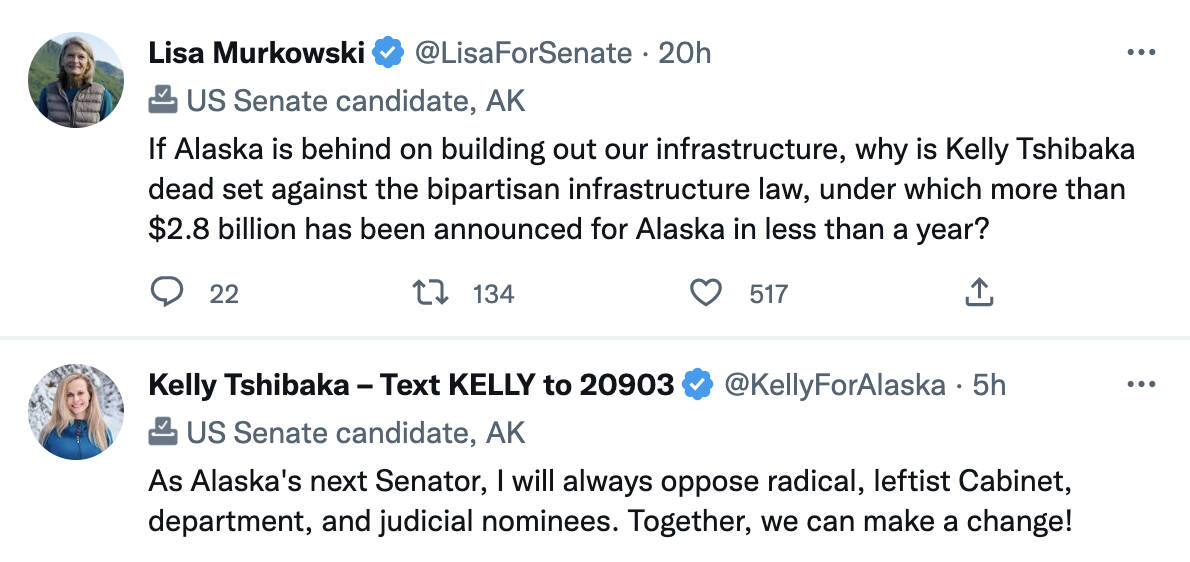Screen dimensions: 1190x562
Task: Open more options on Murkowski's tweet
Action: (x=1141, y=52)
